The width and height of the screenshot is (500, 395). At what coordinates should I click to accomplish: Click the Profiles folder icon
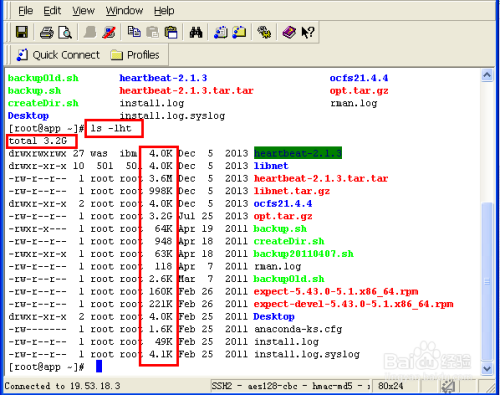pos(117,55)
